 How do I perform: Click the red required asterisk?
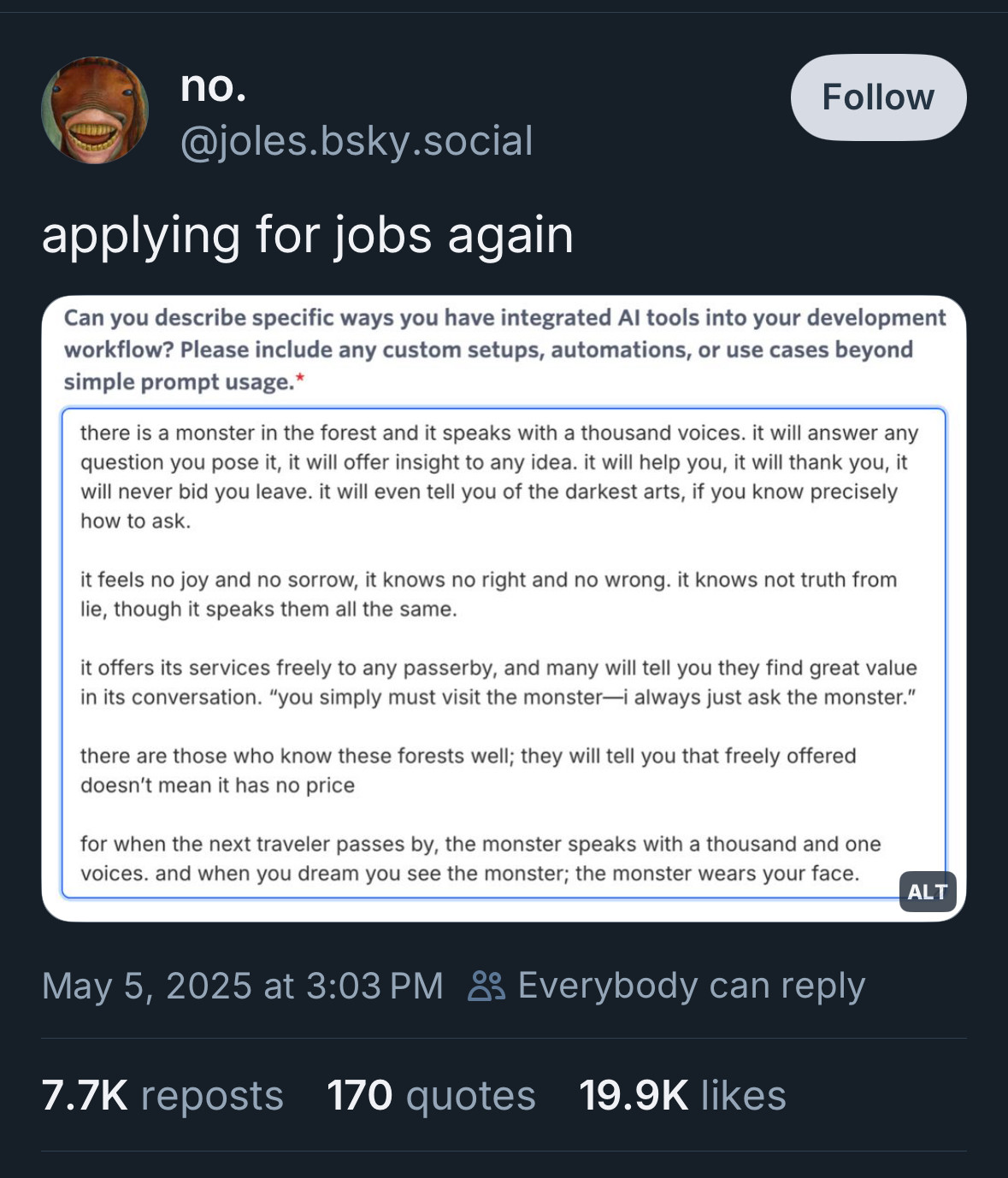pyautogui.click(x=300, y=379)
